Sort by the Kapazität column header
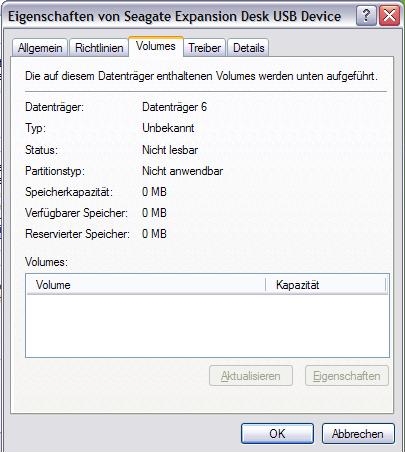Image resolution: width=405 pixels, height=452 pixels. pos(326,285)
